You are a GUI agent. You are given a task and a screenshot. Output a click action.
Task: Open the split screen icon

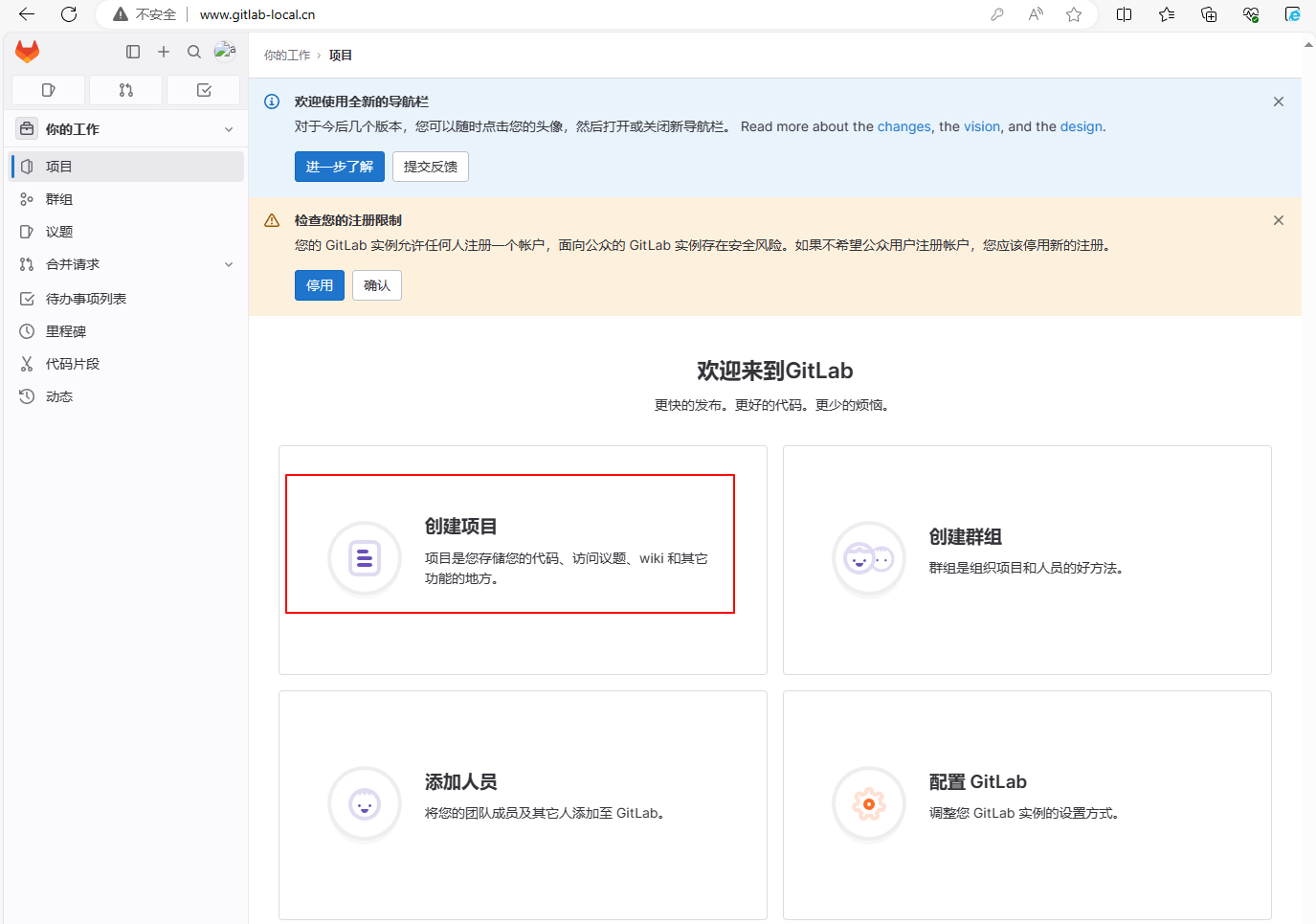1125,14
